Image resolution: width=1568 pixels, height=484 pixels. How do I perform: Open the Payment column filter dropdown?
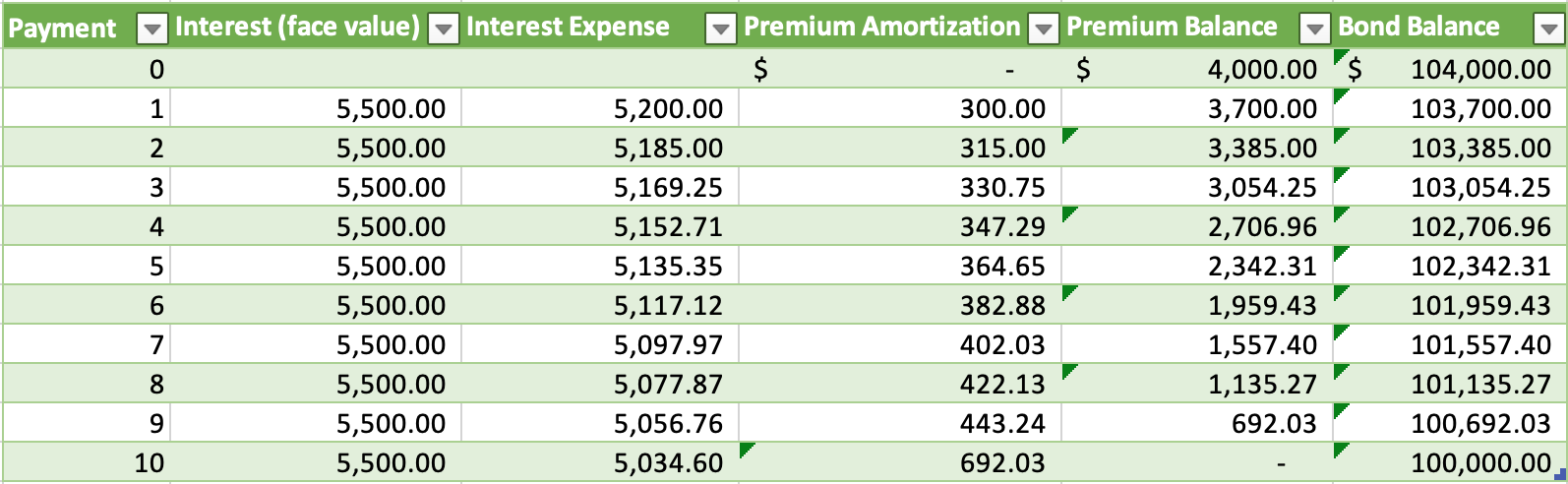click(x=151, y=30)
